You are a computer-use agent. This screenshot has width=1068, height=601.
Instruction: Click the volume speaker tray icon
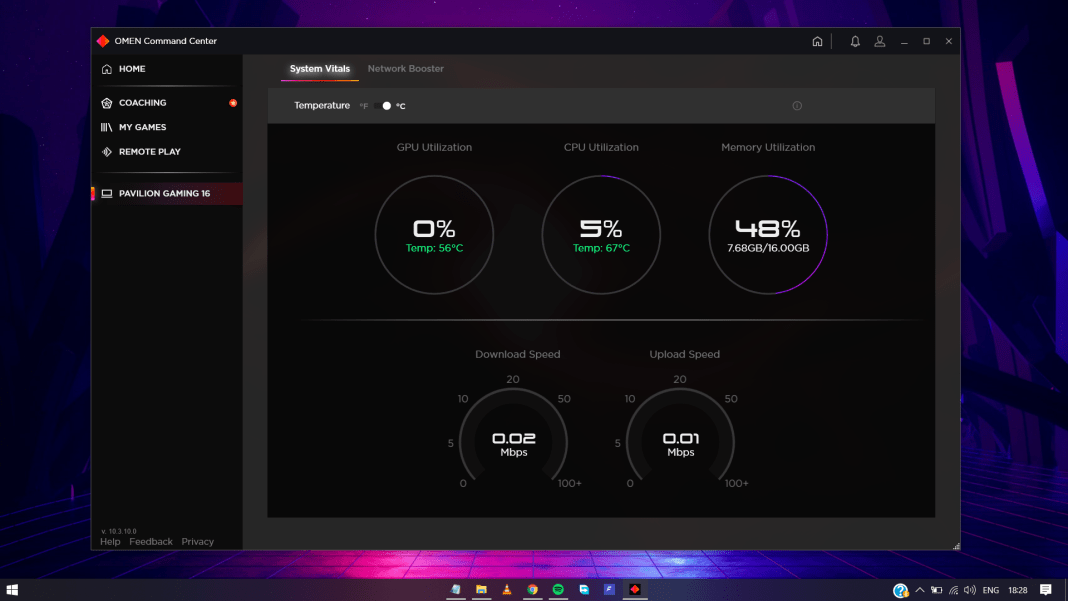969,590
